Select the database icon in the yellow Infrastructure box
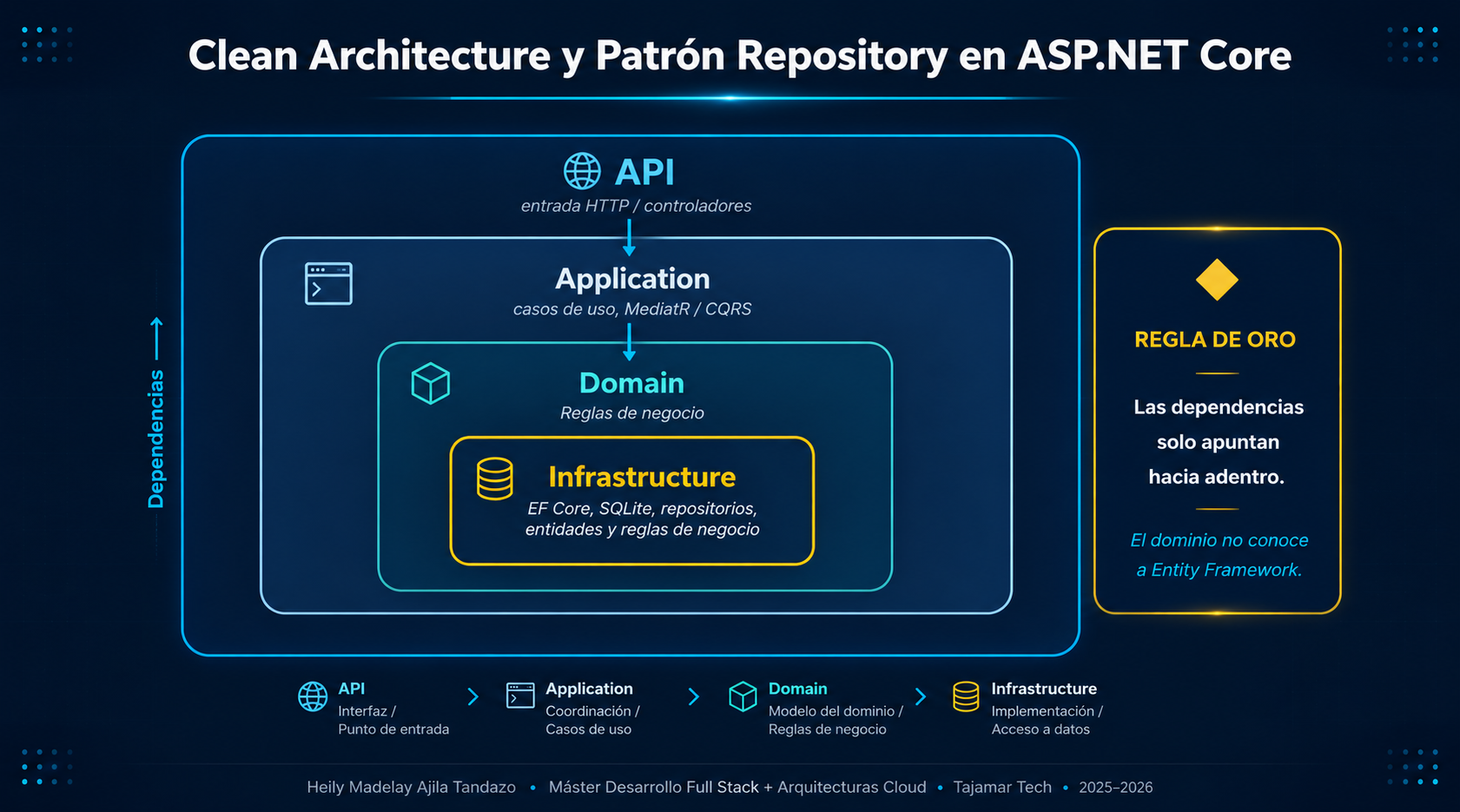This screenshot has height=812, width=1460. [495, 479]
